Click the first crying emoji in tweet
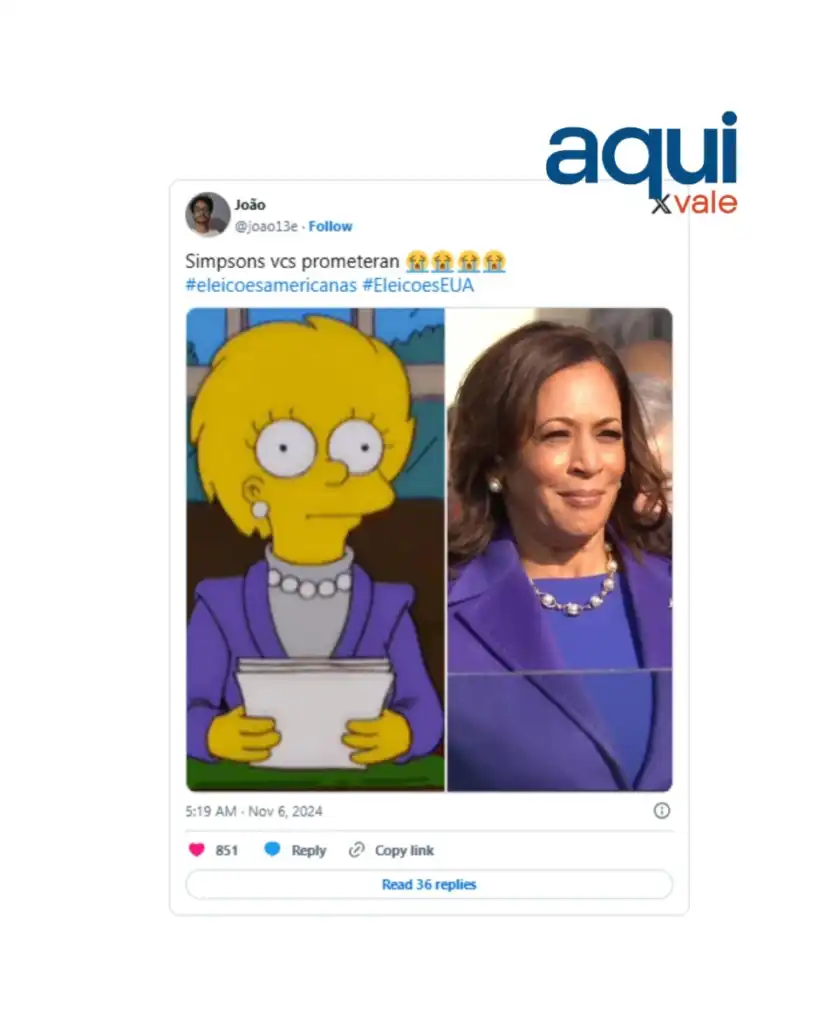Image resolution: width=819 pixels, height=1024 pixels. (x=417, y=261)
